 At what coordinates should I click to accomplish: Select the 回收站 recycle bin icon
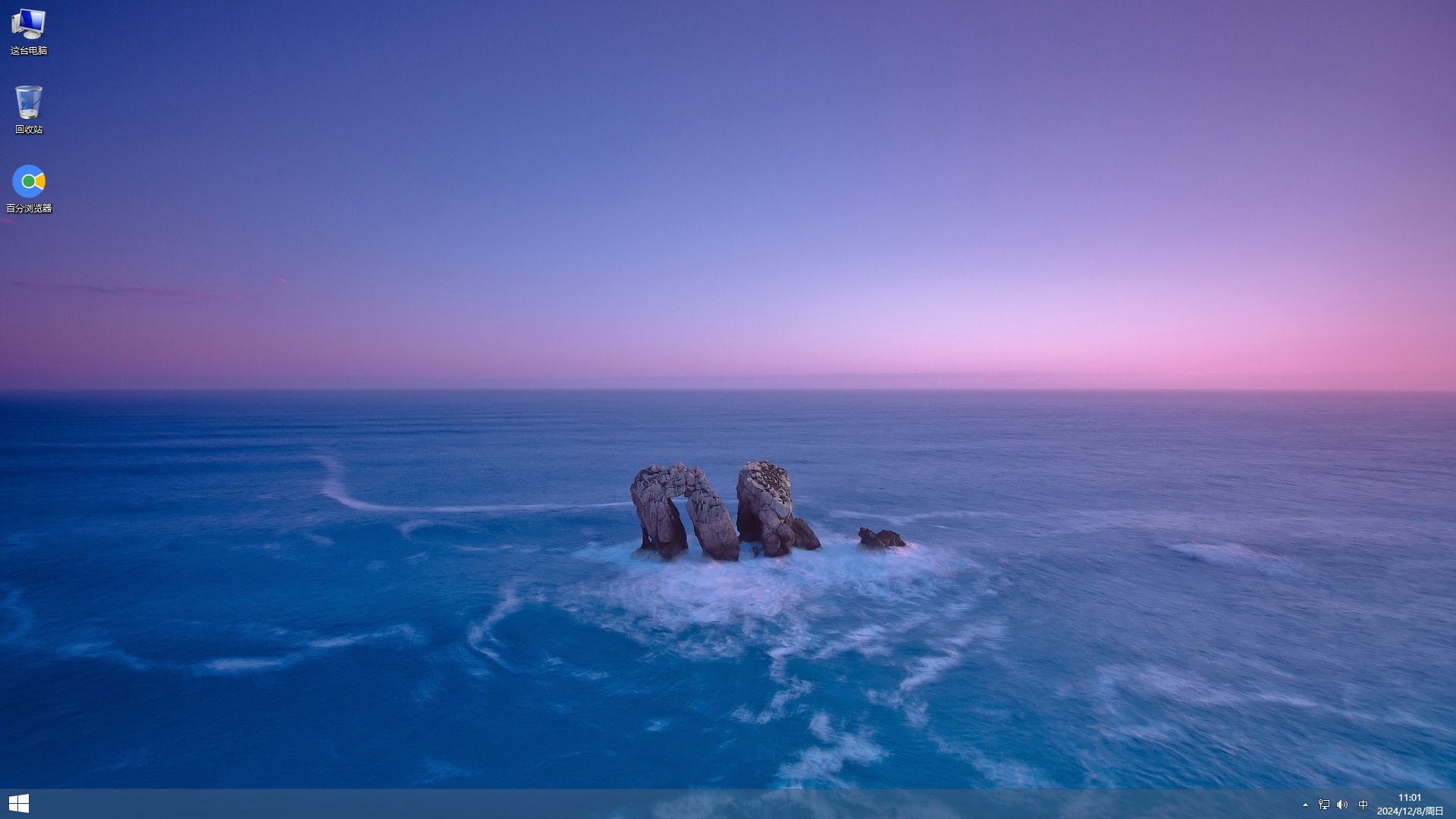tap(28, 102)
